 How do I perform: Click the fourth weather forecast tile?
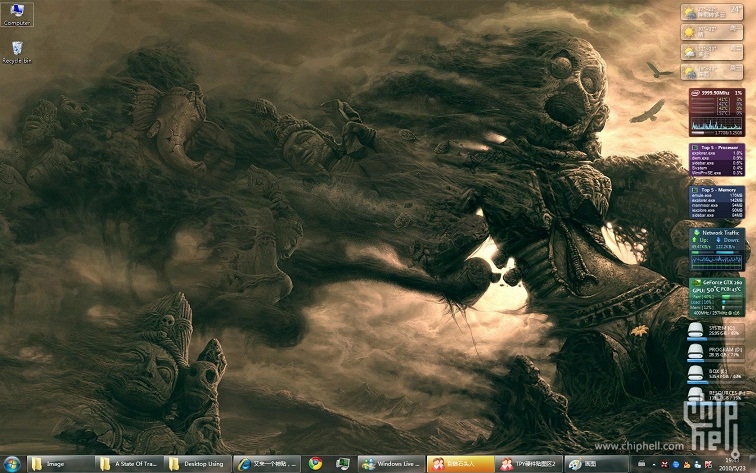[712, 72]
